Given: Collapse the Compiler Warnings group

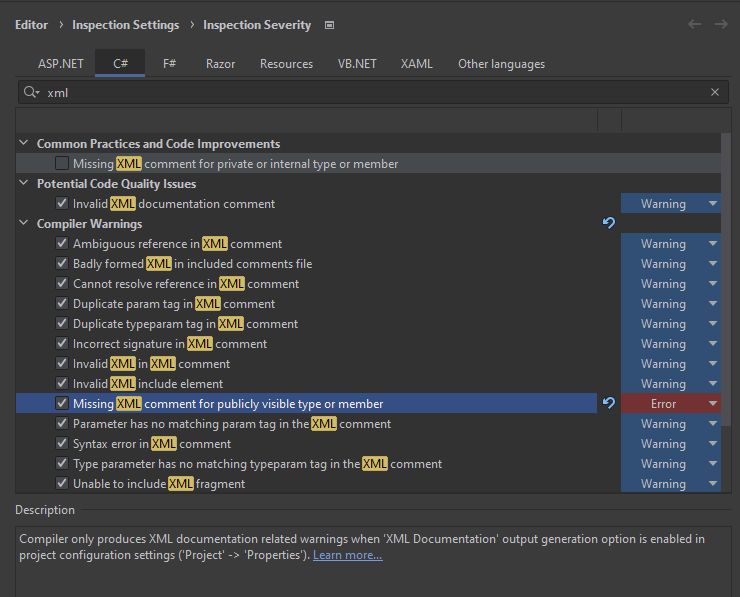Looking at the screenshot, I should [x=24, y=223].
